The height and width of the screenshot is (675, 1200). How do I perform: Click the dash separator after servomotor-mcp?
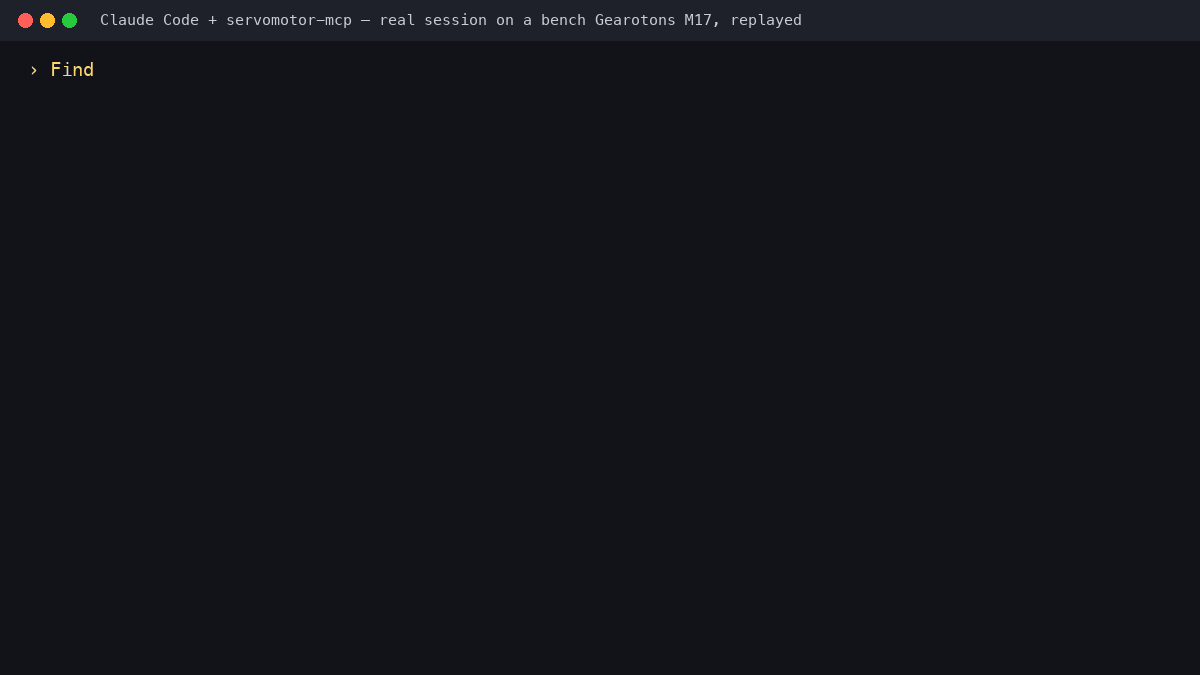click(x=365, y=20)
